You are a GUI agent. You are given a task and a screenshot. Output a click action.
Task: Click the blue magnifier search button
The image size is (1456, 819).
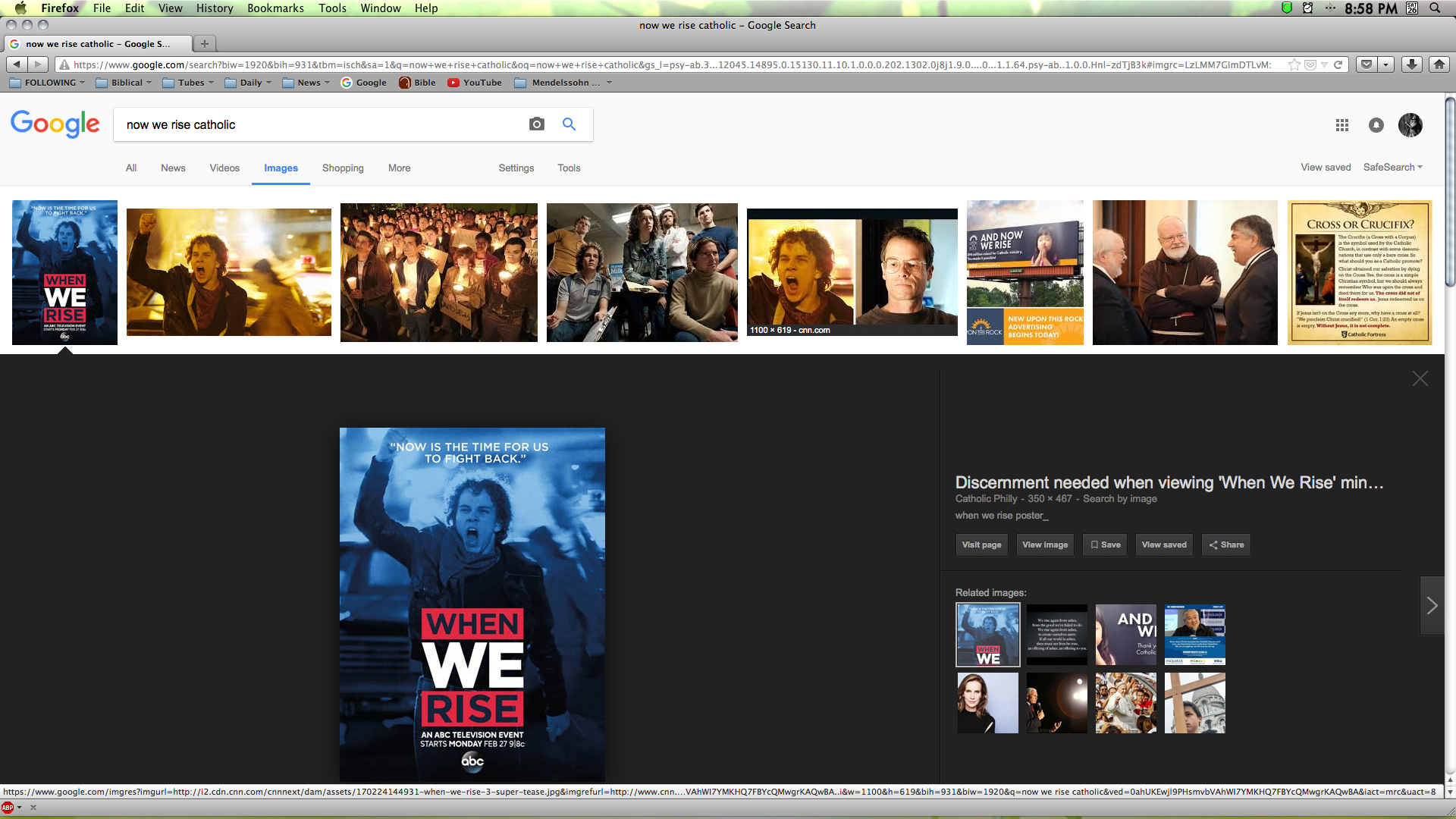tap(569, 124)
